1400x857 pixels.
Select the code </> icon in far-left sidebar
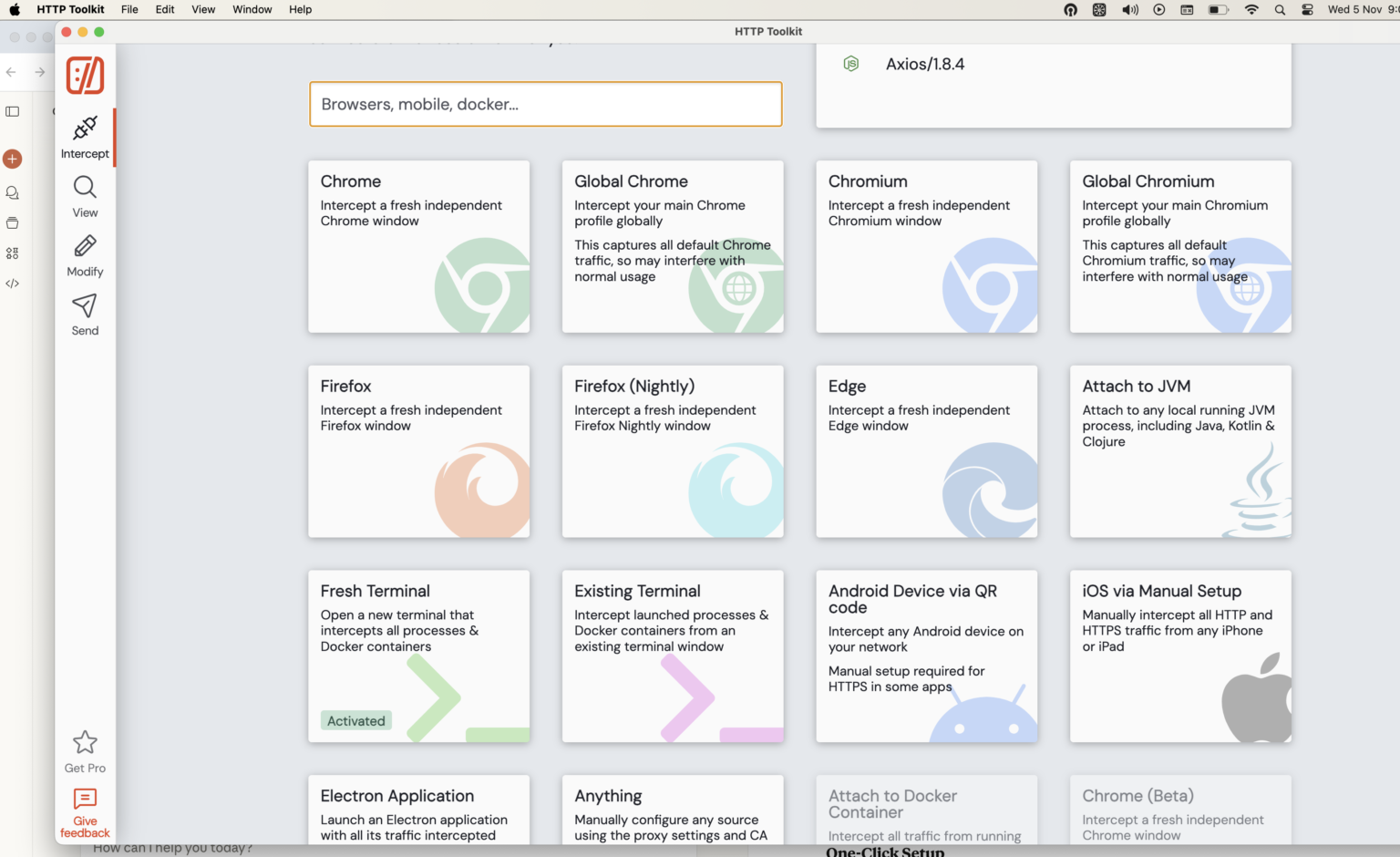click(x=13, y=284)
